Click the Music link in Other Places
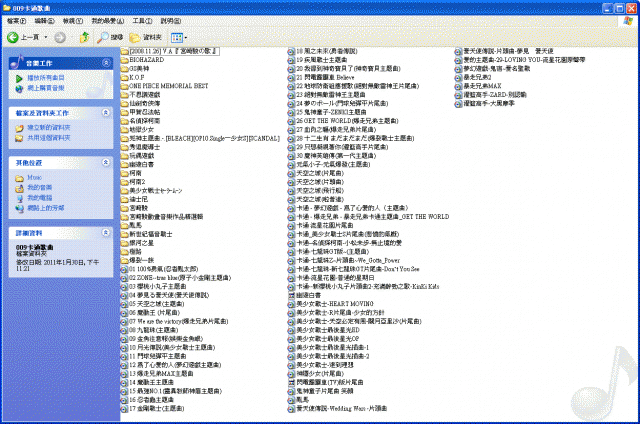The width and height of the screenshot is (640, 424). point(34,178)
